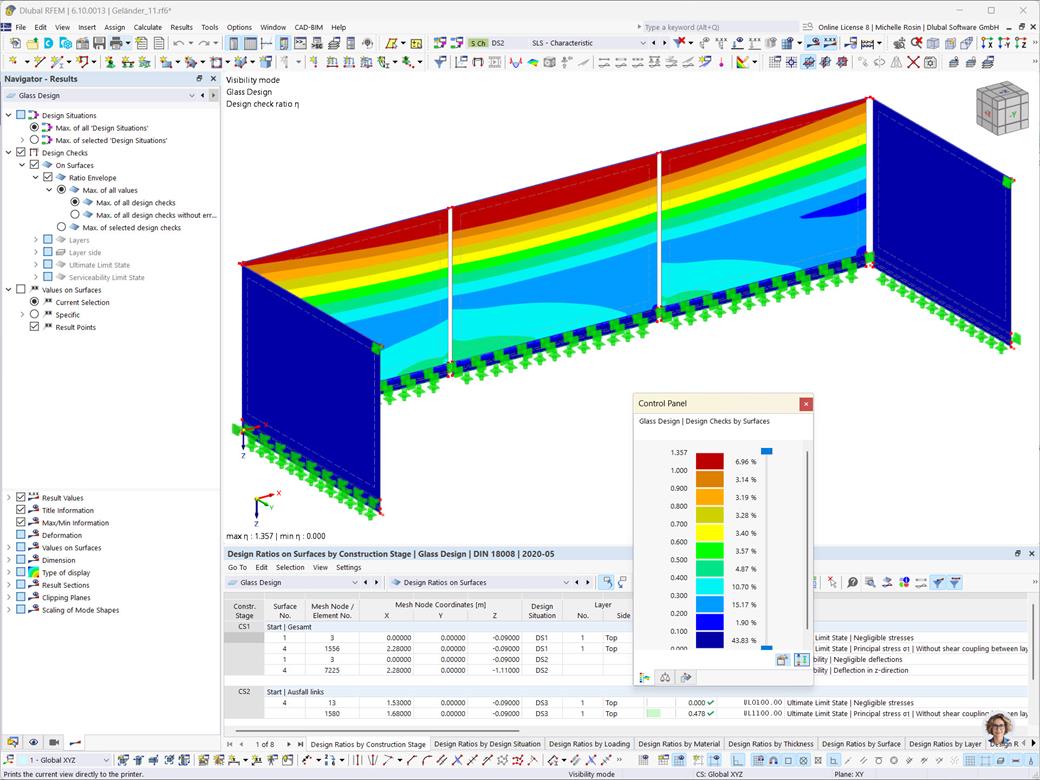
Task: Open the SLS - Characteristic combination dropdown
Action: 644,43
